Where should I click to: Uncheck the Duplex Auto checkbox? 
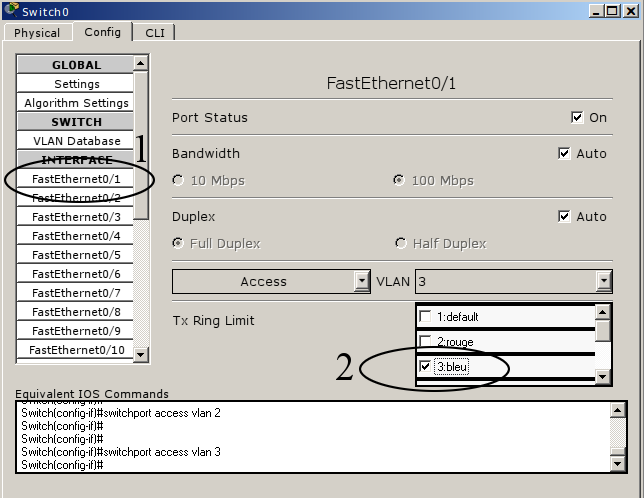pos(564,216)
